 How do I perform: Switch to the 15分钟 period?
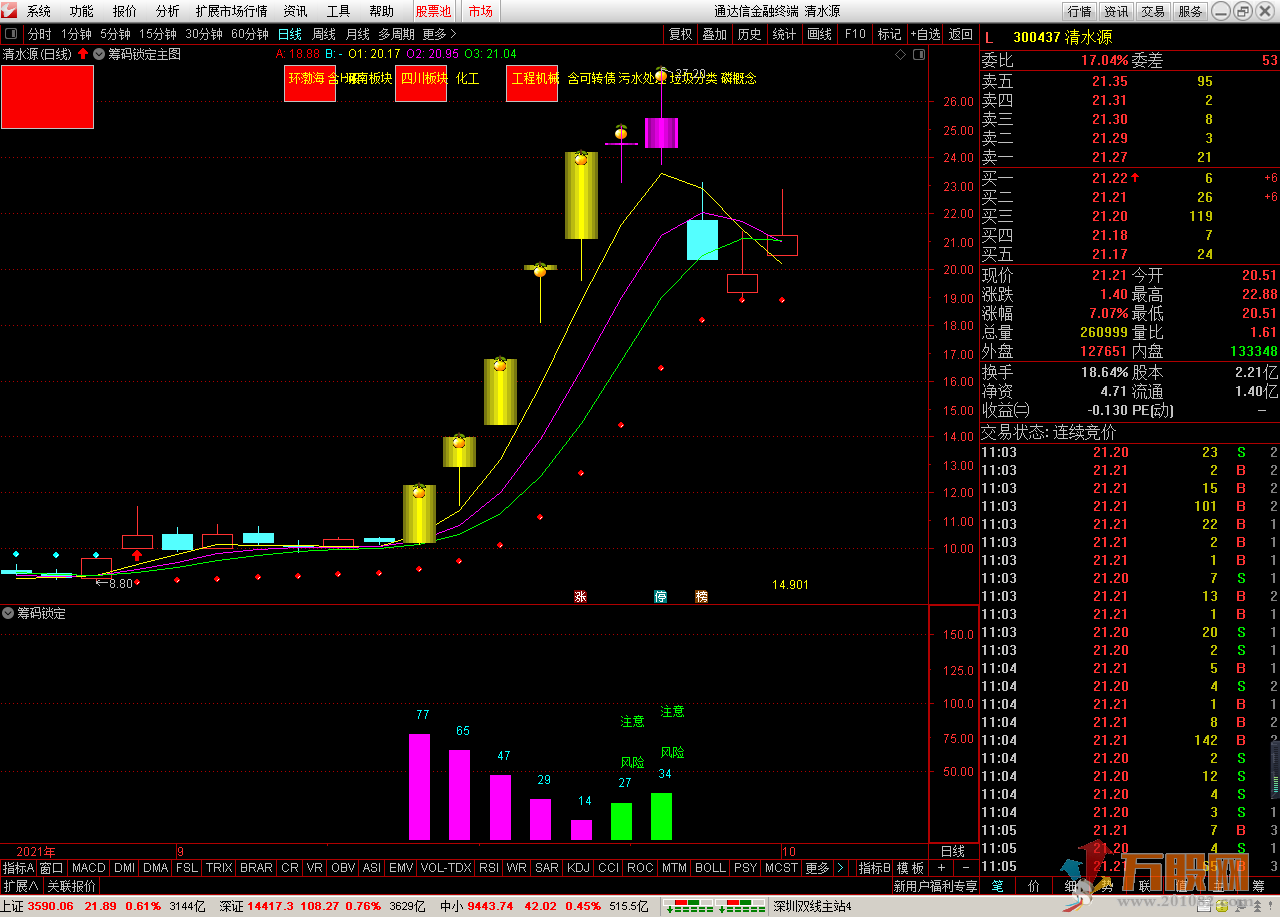point(158,34)
